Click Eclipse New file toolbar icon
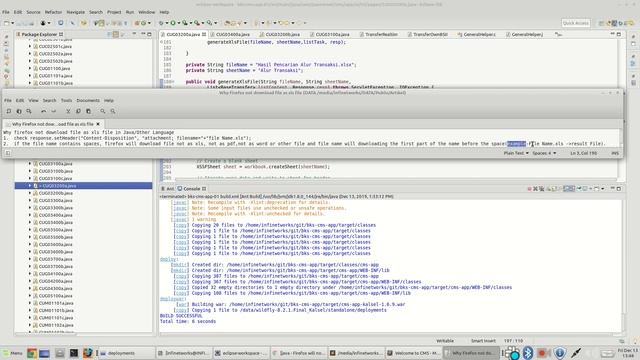The height and width of the screenshot is (360, 640). 7,23
